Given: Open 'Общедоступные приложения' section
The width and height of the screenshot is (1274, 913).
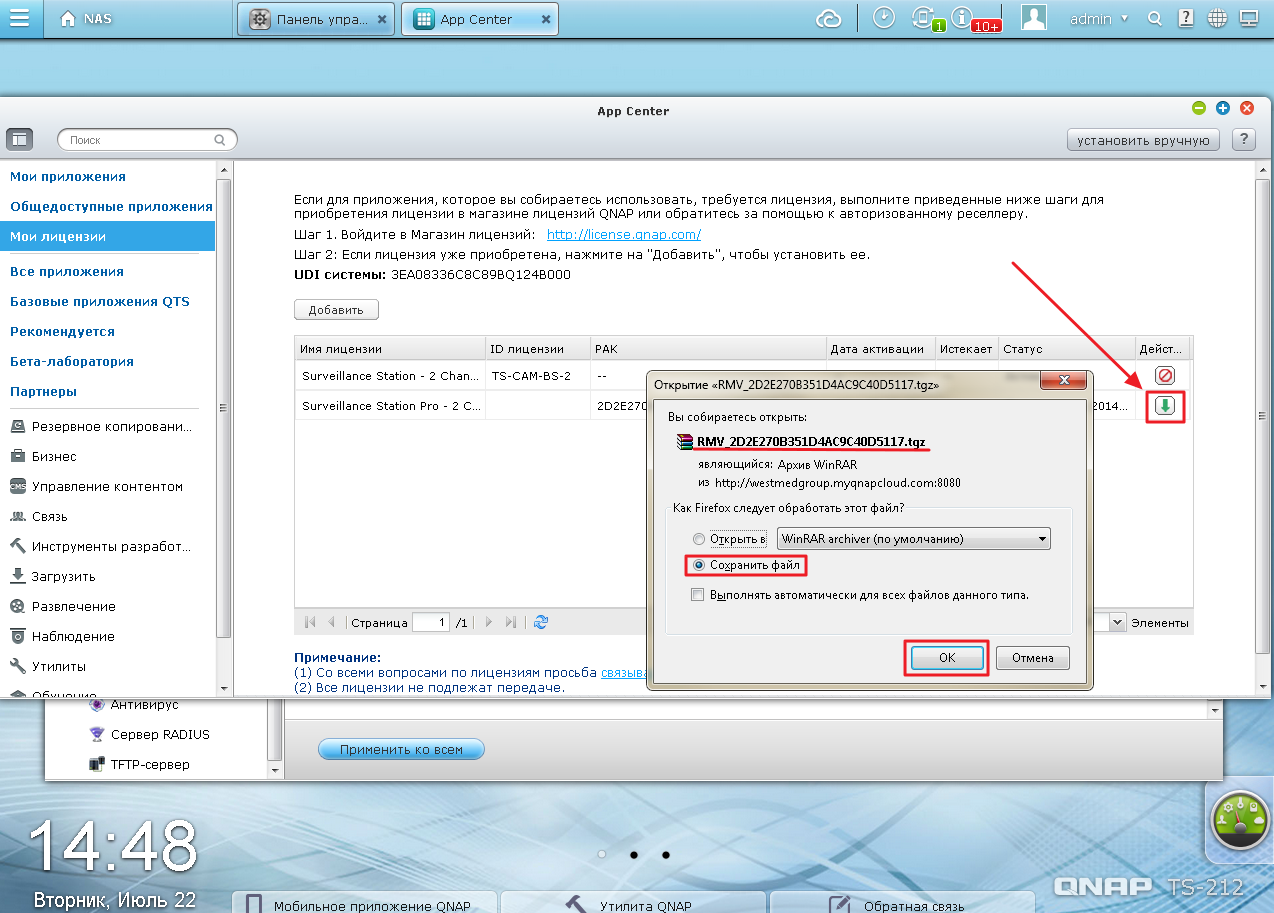Looking at the screenshot, I should tap(111, 206).
